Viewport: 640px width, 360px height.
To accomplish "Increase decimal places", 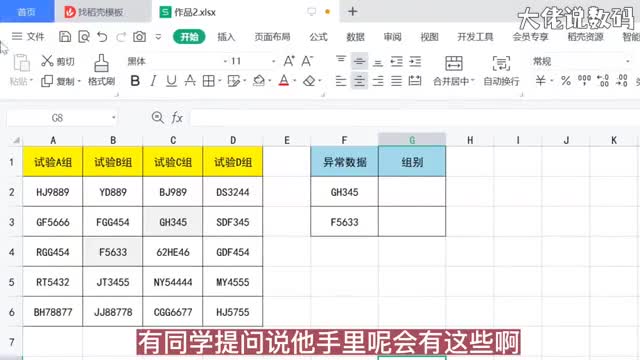I will pos(603,80).
